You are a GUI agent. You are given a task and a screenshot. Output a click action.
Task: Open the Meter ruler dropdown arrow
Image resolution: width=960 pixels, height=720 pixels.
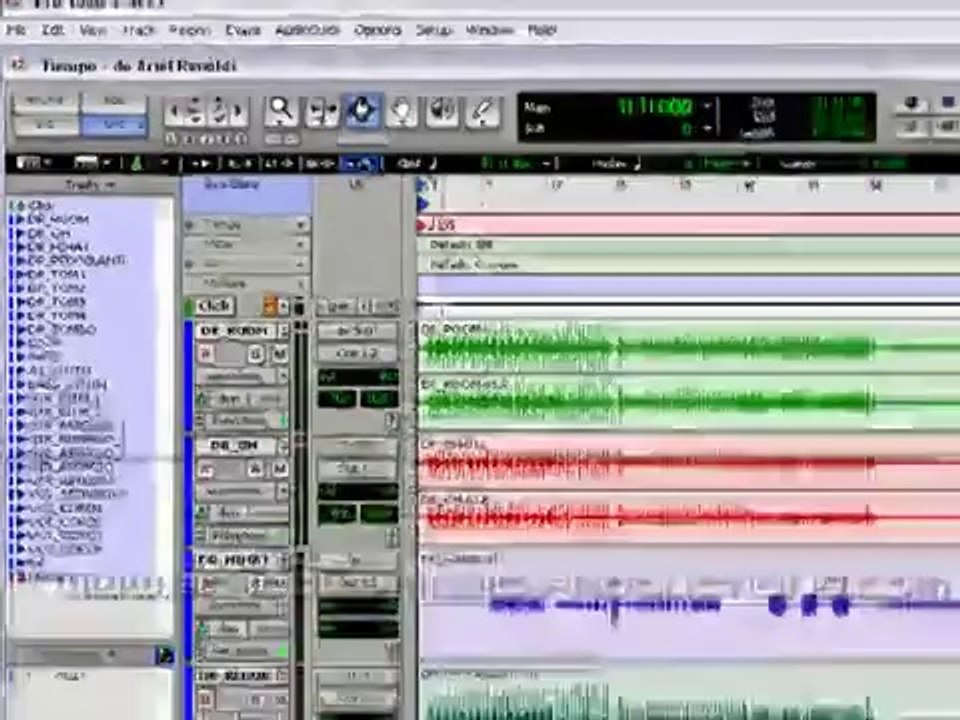coord(301,245)
